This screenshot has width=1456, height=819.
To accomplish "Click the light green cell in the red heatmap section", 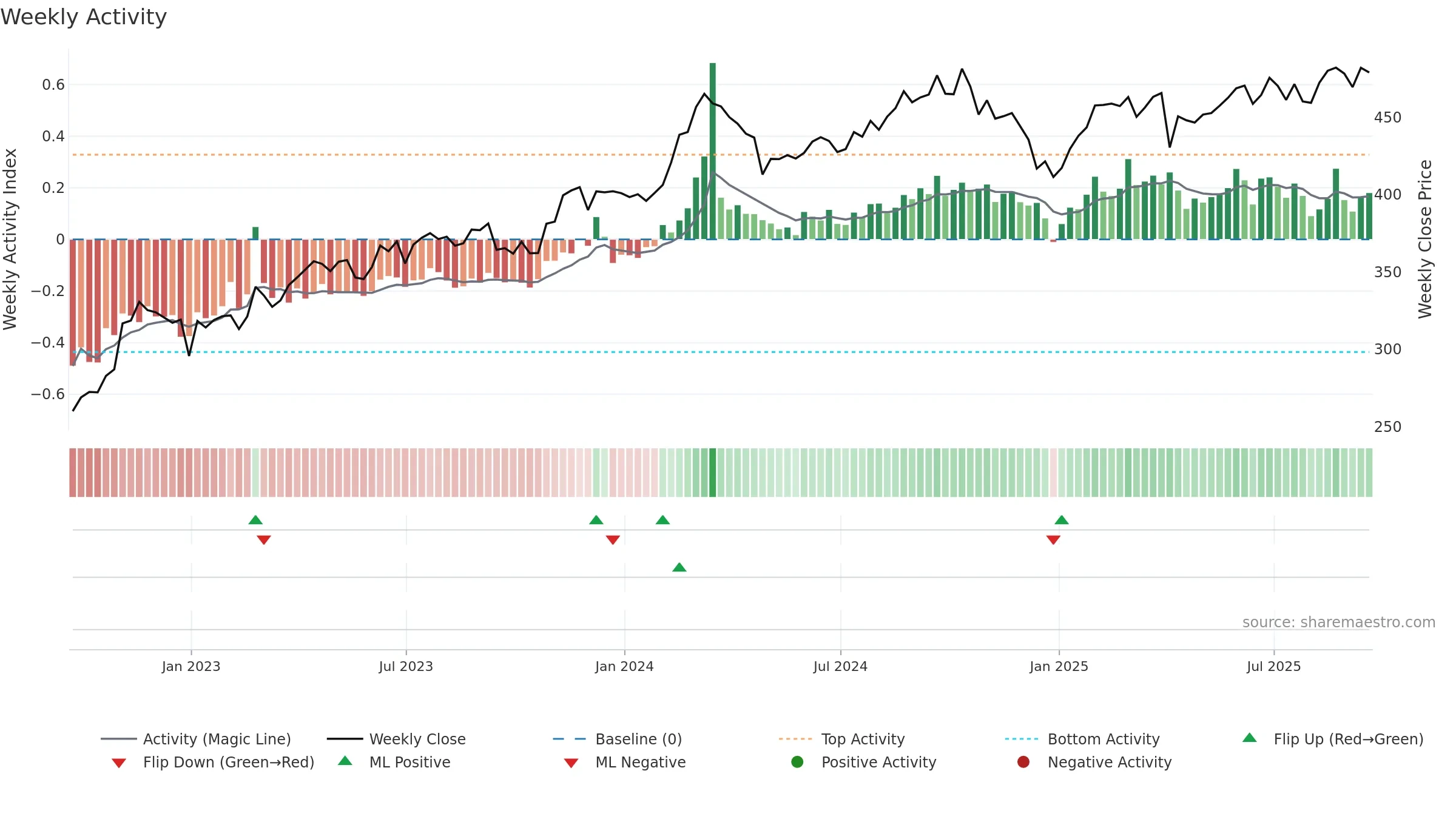I will pos(255,473).
